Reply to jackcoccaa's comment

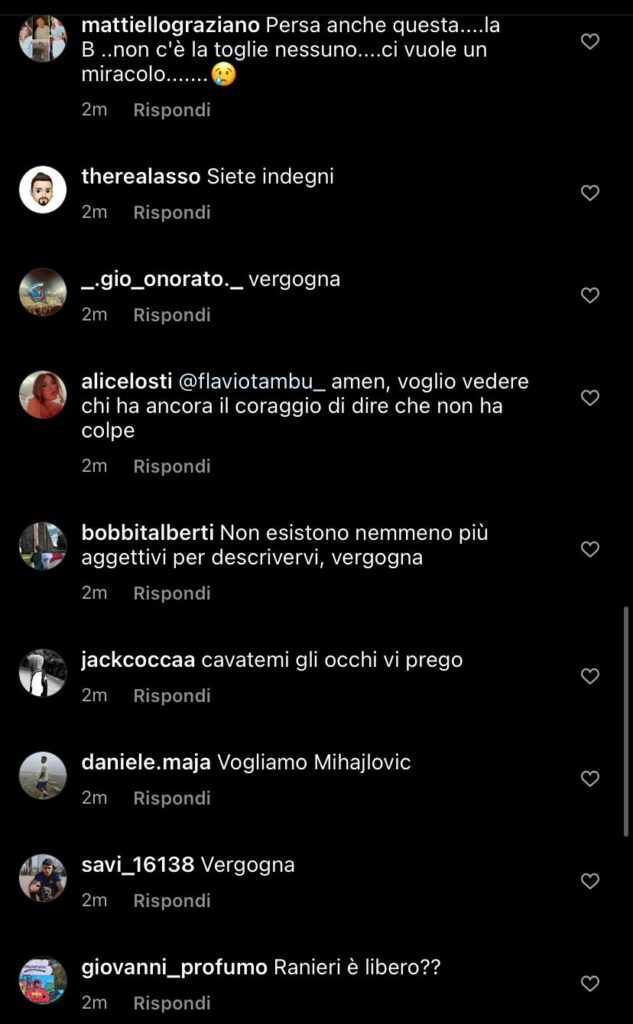pyautogui.click(x=172, y=696)
